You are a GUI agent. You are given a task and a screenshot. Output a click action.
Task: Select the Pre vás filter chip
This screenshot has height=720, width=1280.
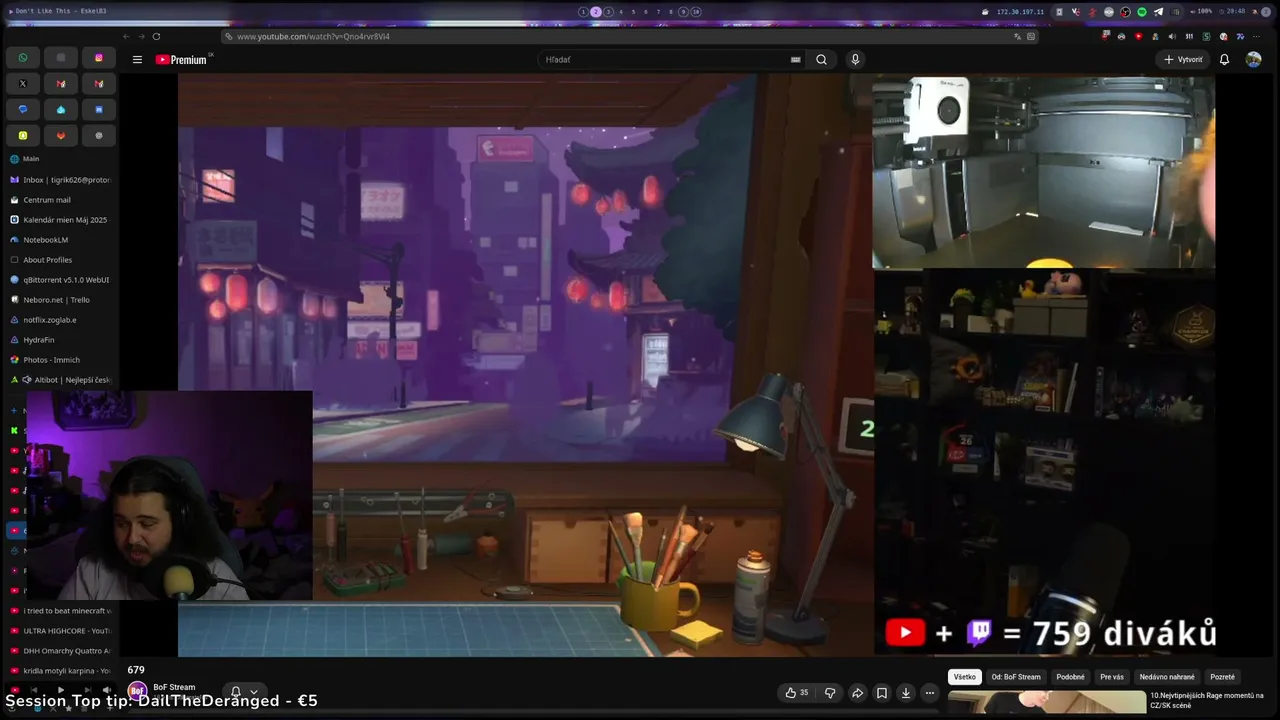pyautogui.click(x=1112, y=677)
